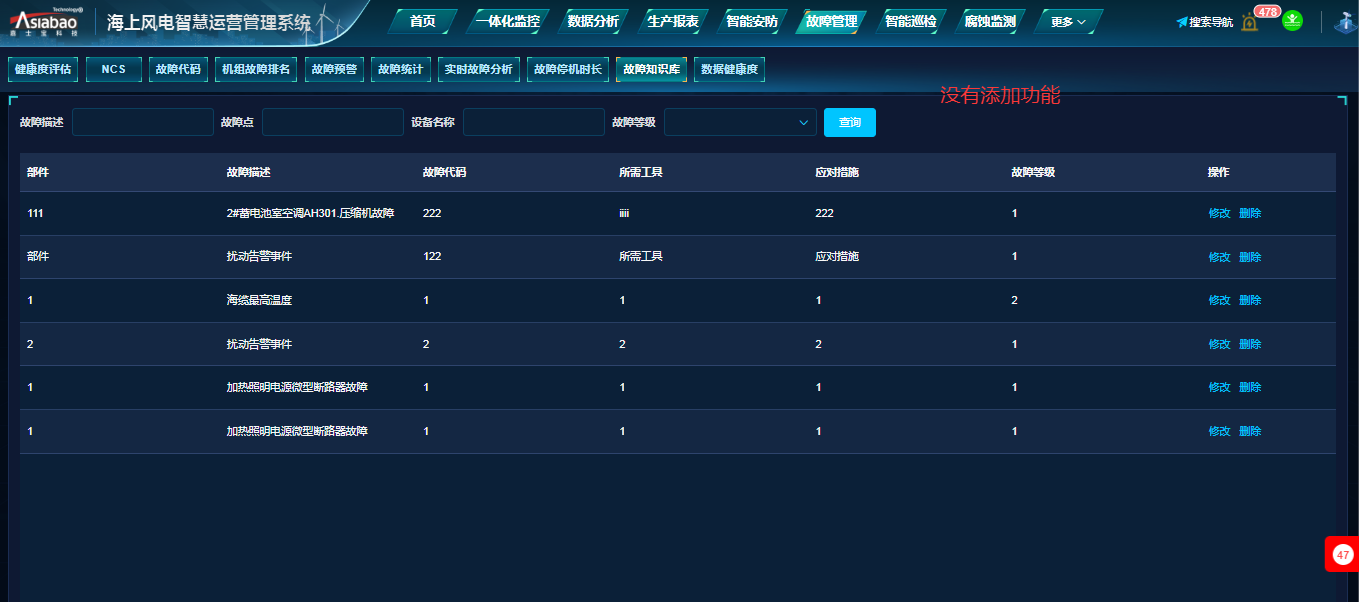This screenshot has height=602, width=1359.
Task: Expand the 更多 menu dropdown
Action: point(1068,22)
